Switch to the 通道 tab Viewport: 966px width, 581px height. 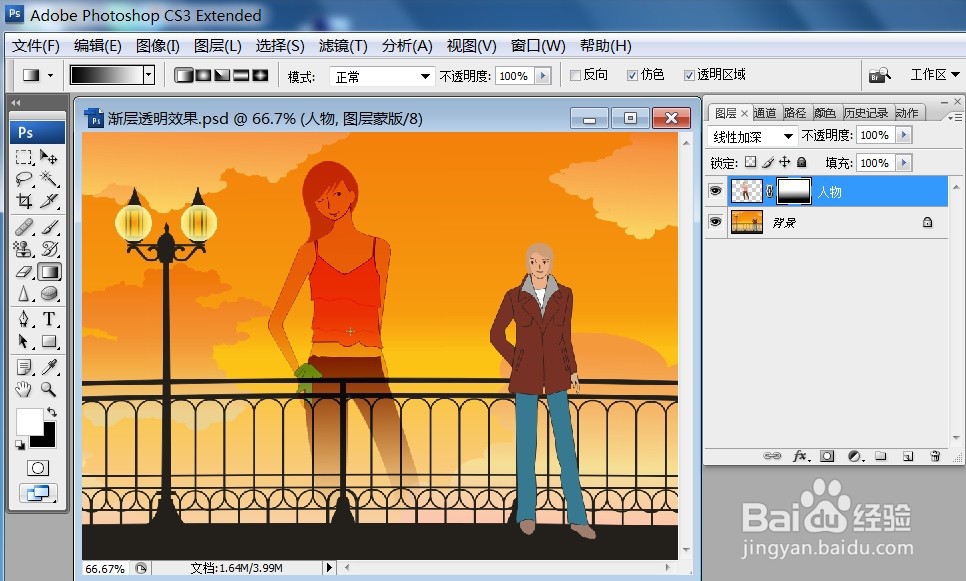(x=765, y=113)
